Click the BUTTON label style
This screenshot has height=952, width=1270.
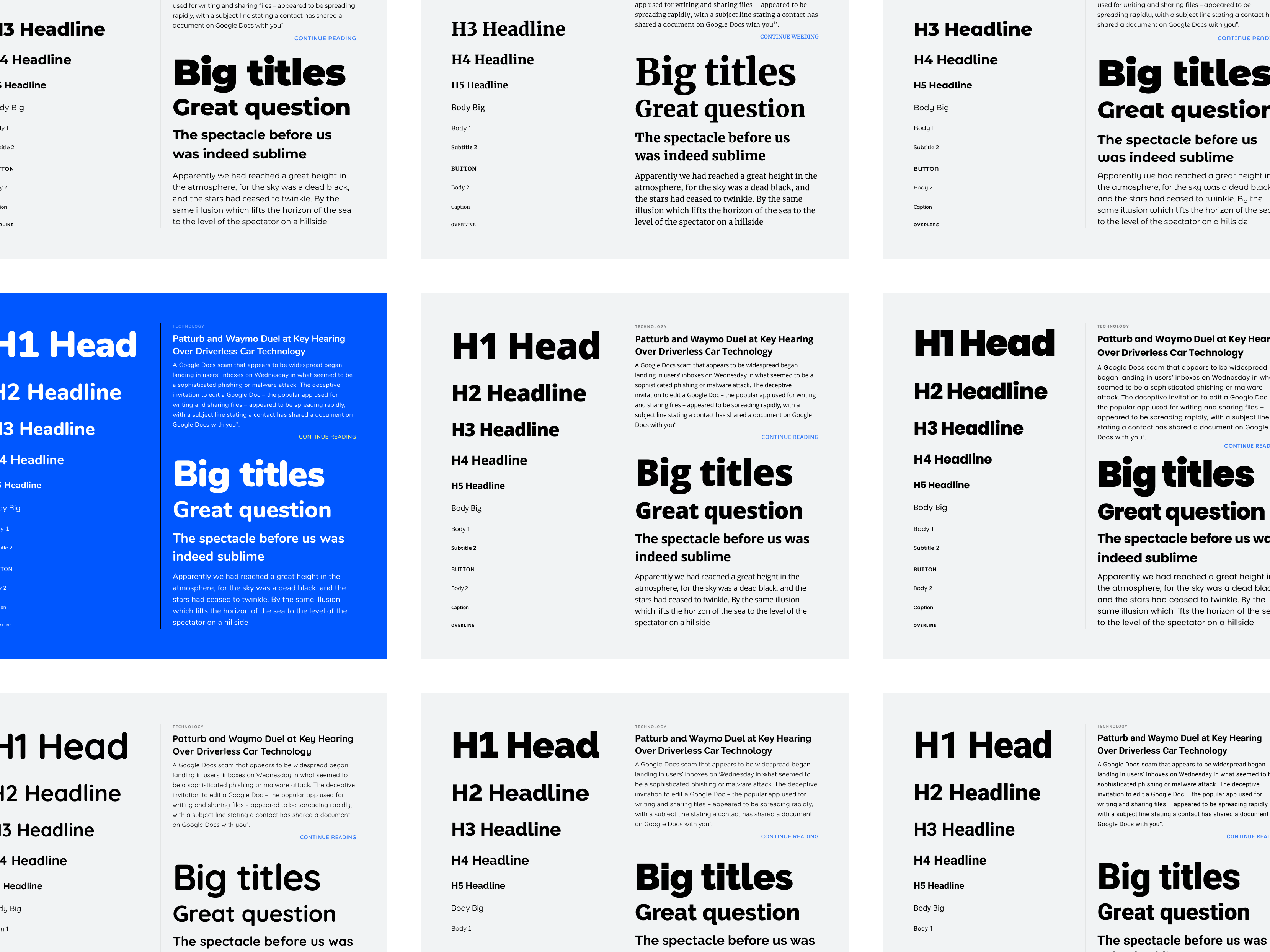[463, 169]
